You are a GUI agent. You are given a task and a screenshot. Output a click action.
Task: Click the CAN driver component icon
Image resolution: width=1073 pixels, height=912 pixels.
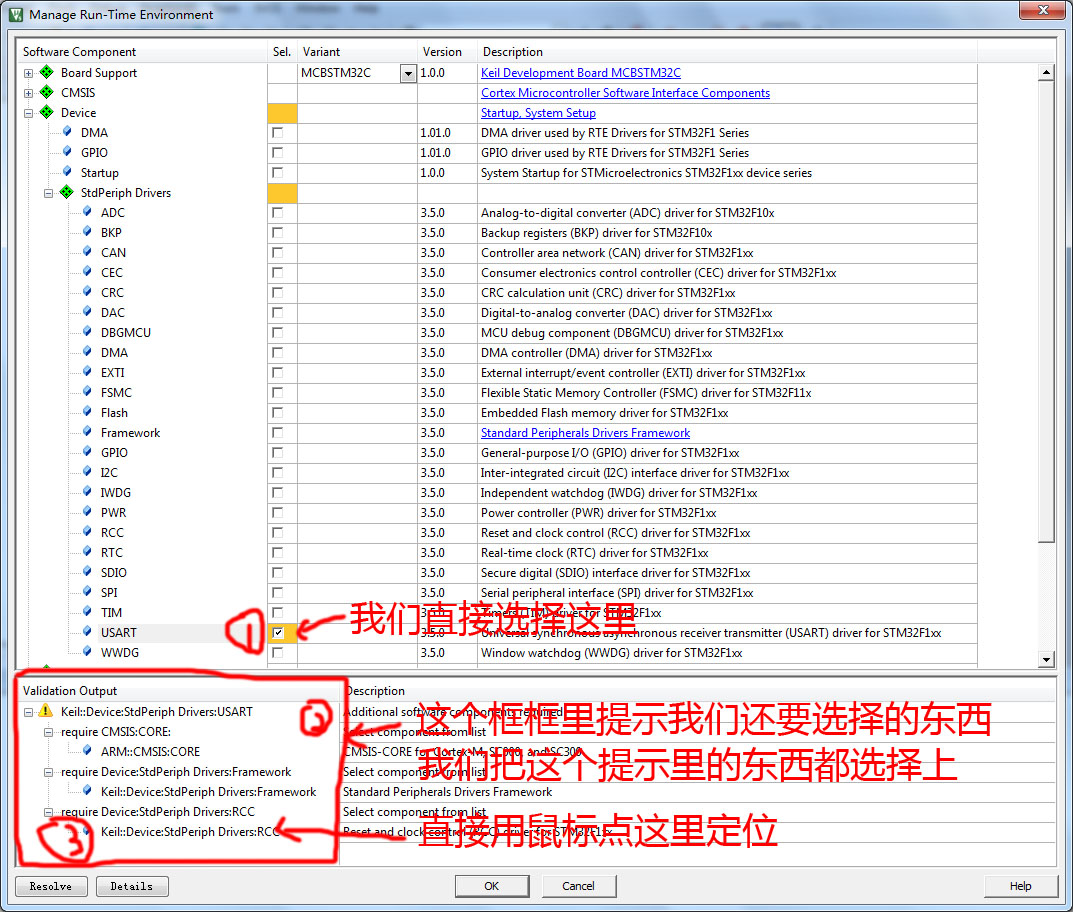pyautogui.click(x=87, y=251)
